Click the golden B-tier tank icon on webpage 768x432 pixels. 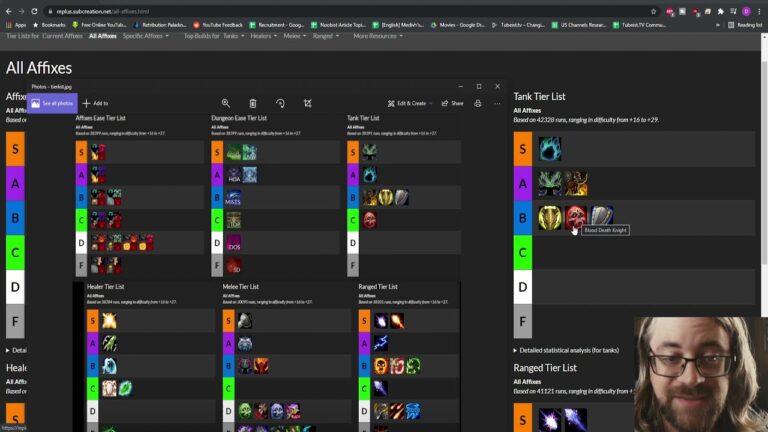(550, 217)
